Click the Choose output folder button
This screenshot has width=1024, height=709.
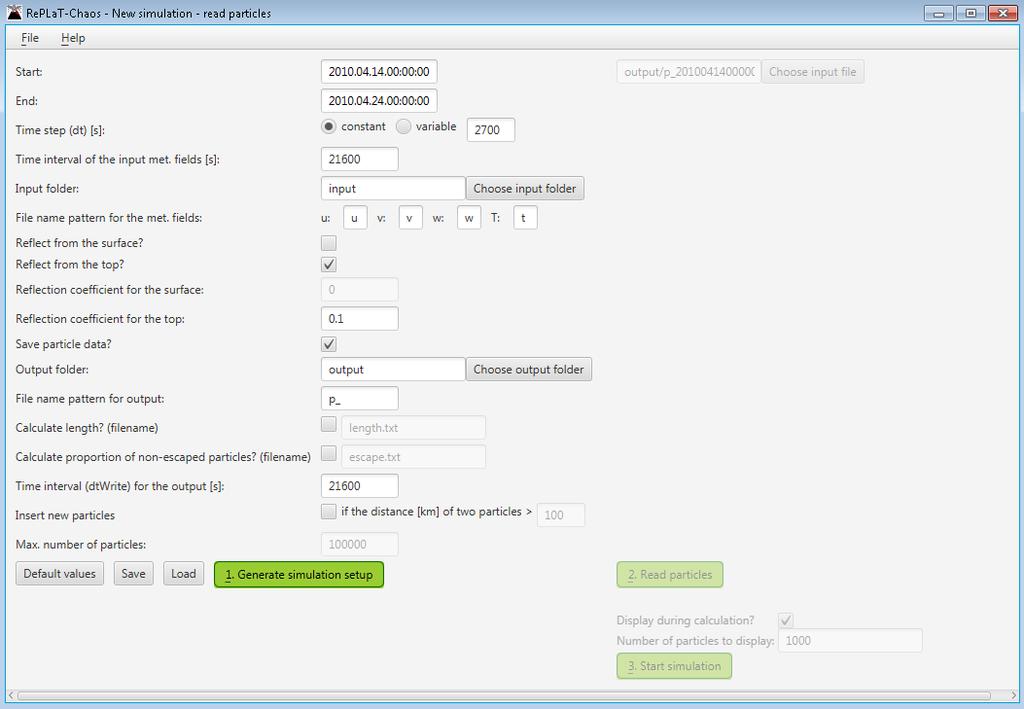[x=528, y=370]
